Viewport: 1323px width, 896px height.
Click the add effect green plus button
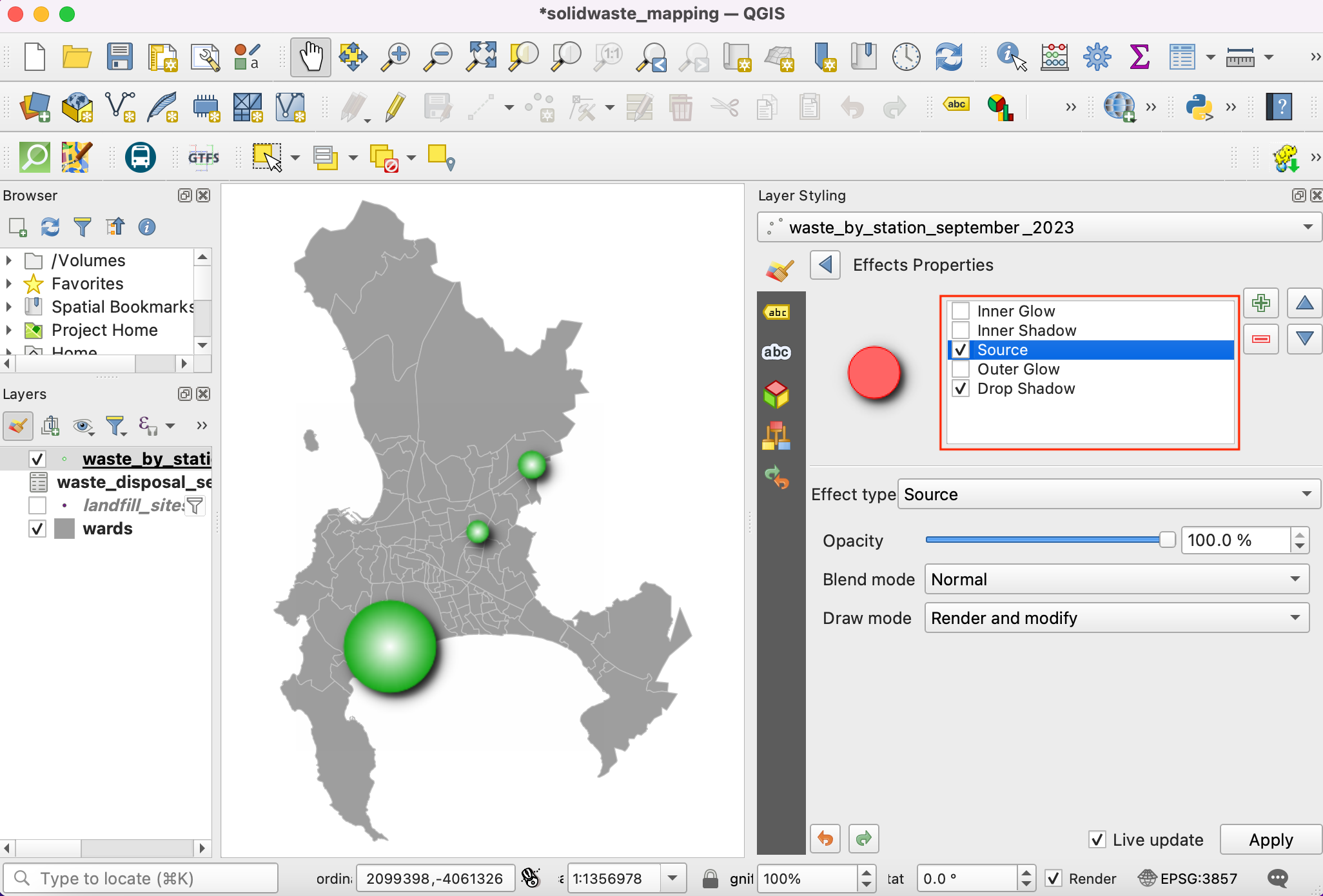tap(1260, 303)
